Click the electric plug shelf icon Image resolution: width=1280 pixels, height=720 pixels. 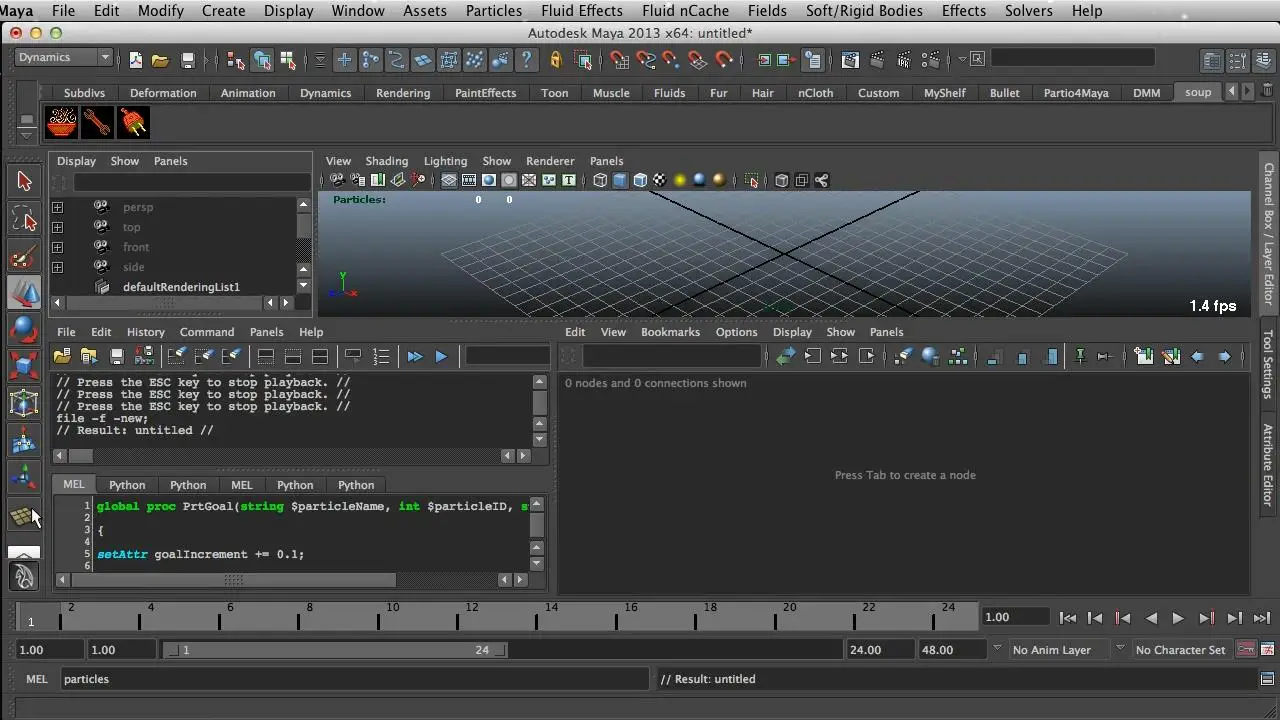[x=133, y=123]
